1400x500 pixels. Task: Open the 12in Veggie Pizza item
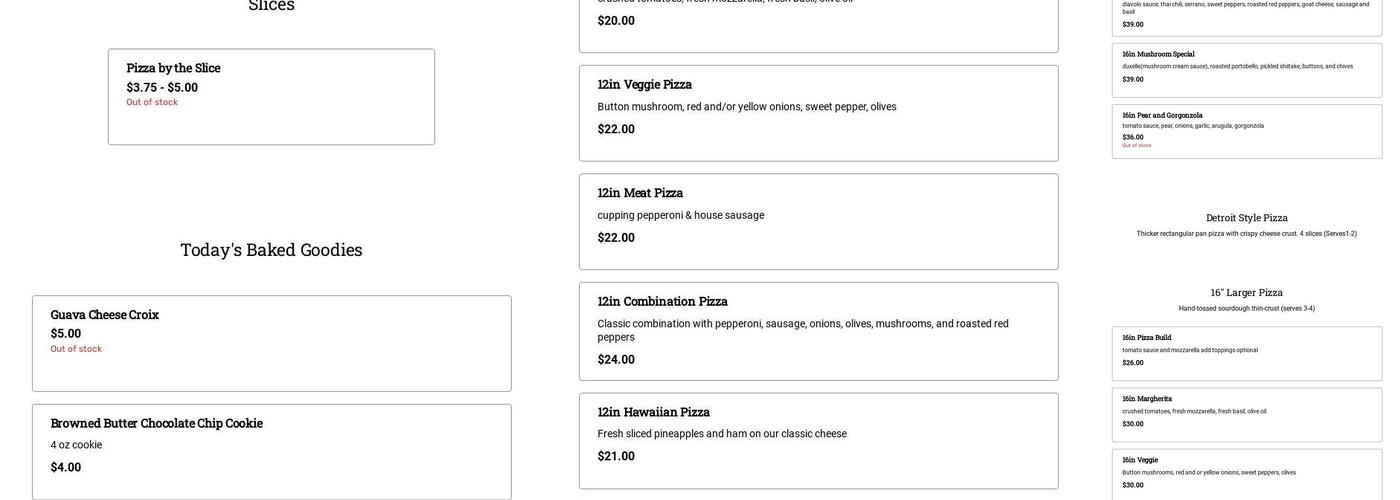tap(818, 113)
